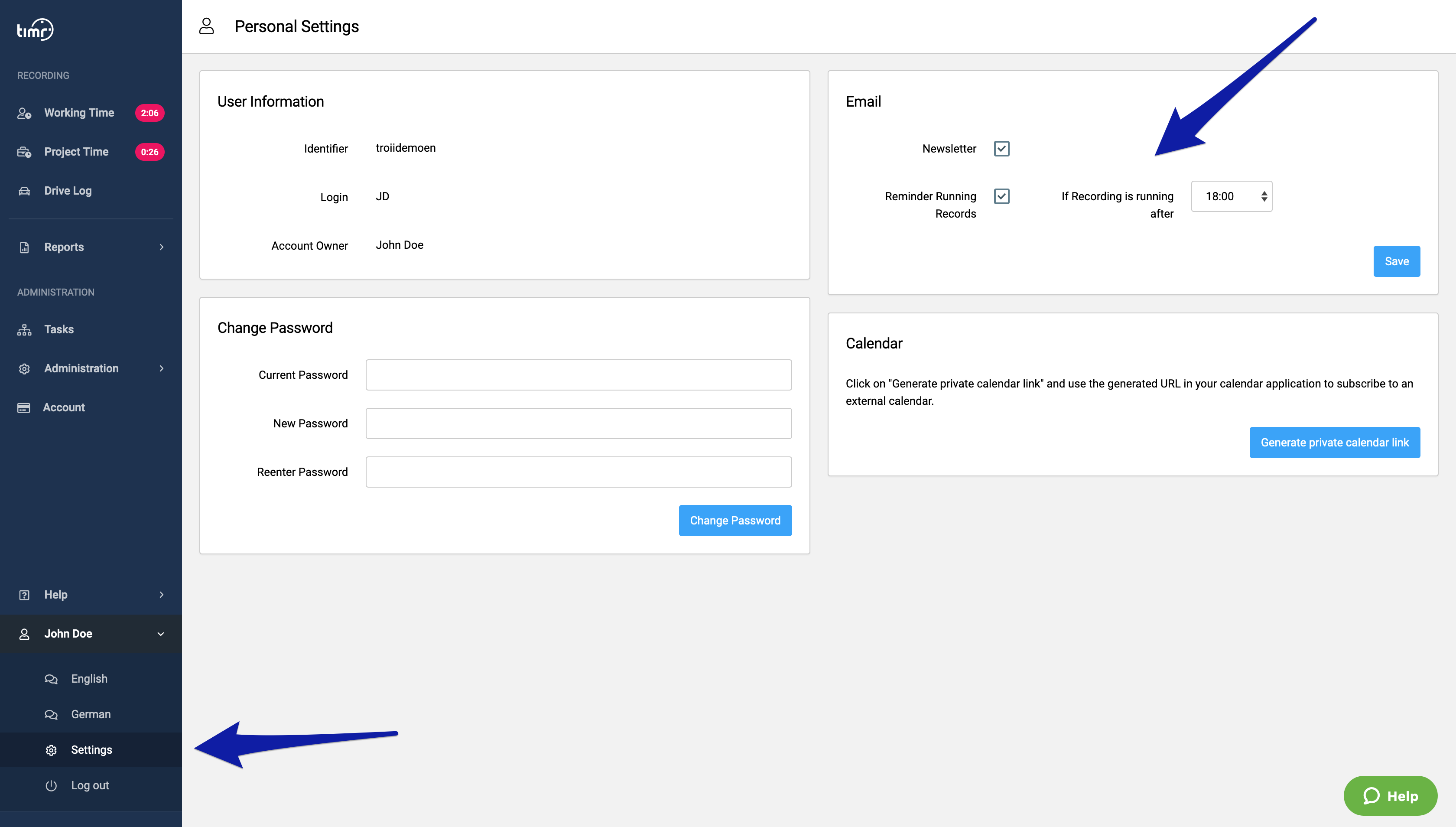The image size is (1456, 827).
Task: Click the Reenter Password field
Action: (578, 472)
